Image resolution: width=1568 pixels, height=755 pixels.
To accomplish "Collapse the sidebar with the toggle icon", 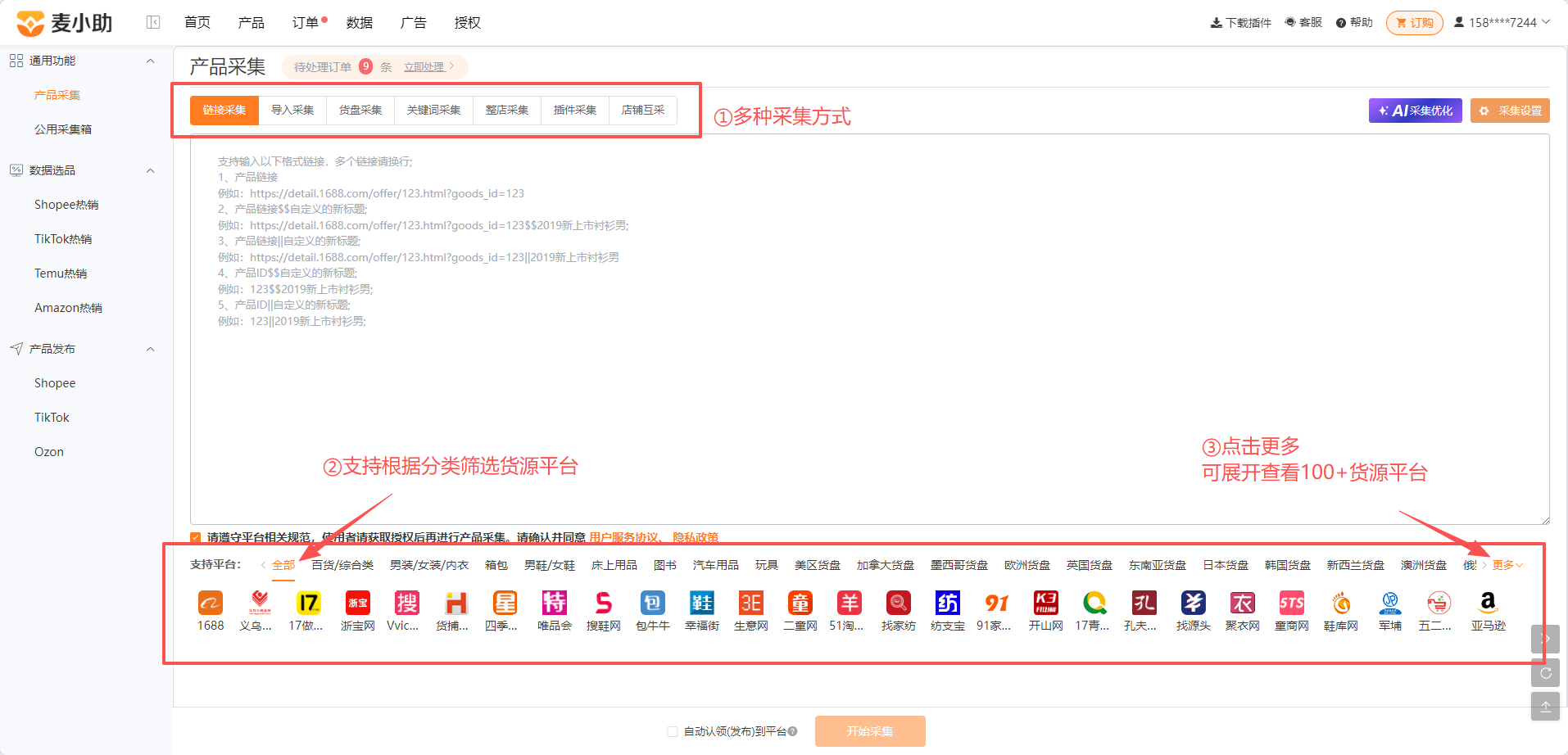I will [153, 22].
